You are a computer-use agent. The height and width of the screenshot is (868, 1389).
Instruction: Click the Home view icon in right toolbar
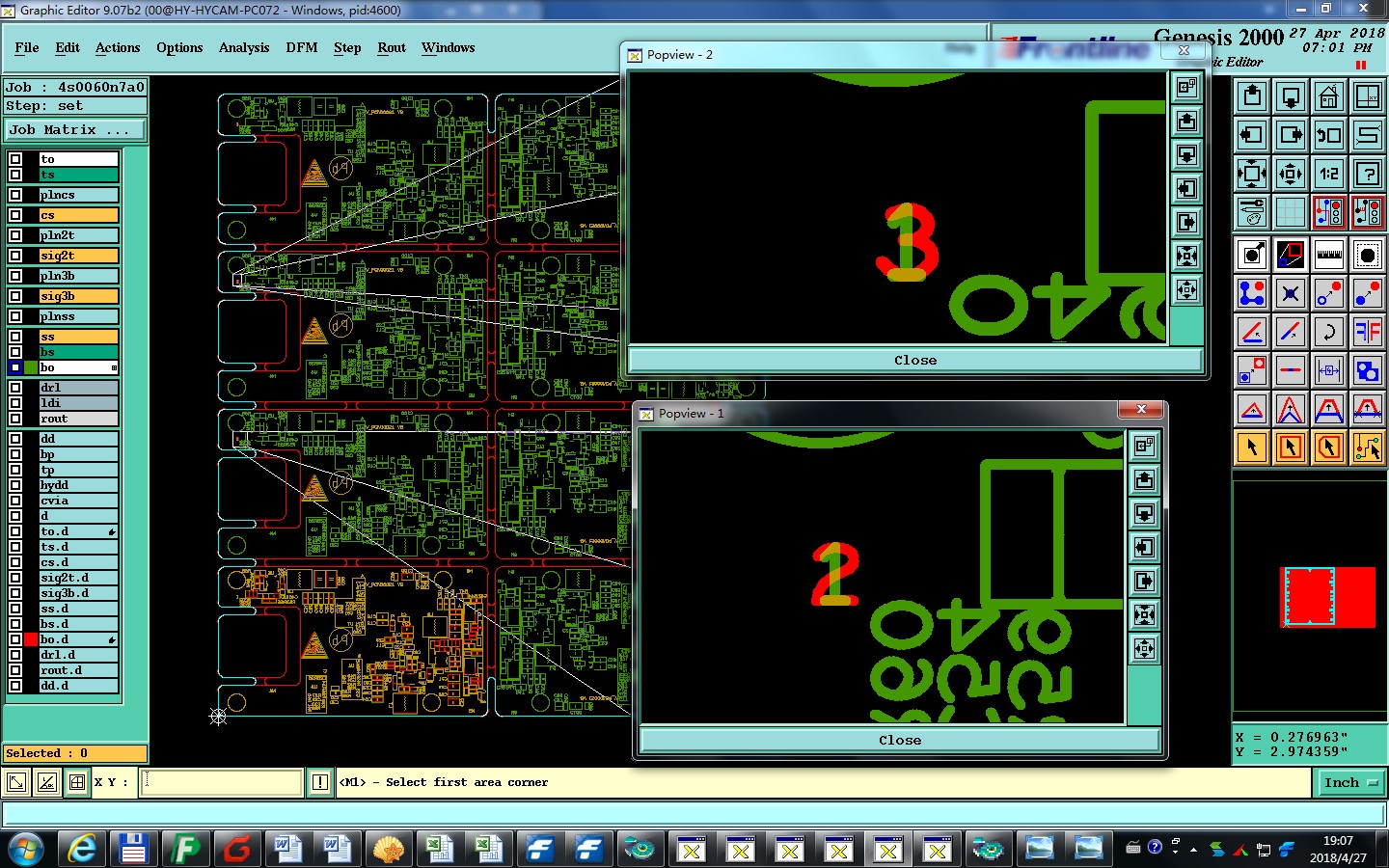click(x=1329, y=96)
